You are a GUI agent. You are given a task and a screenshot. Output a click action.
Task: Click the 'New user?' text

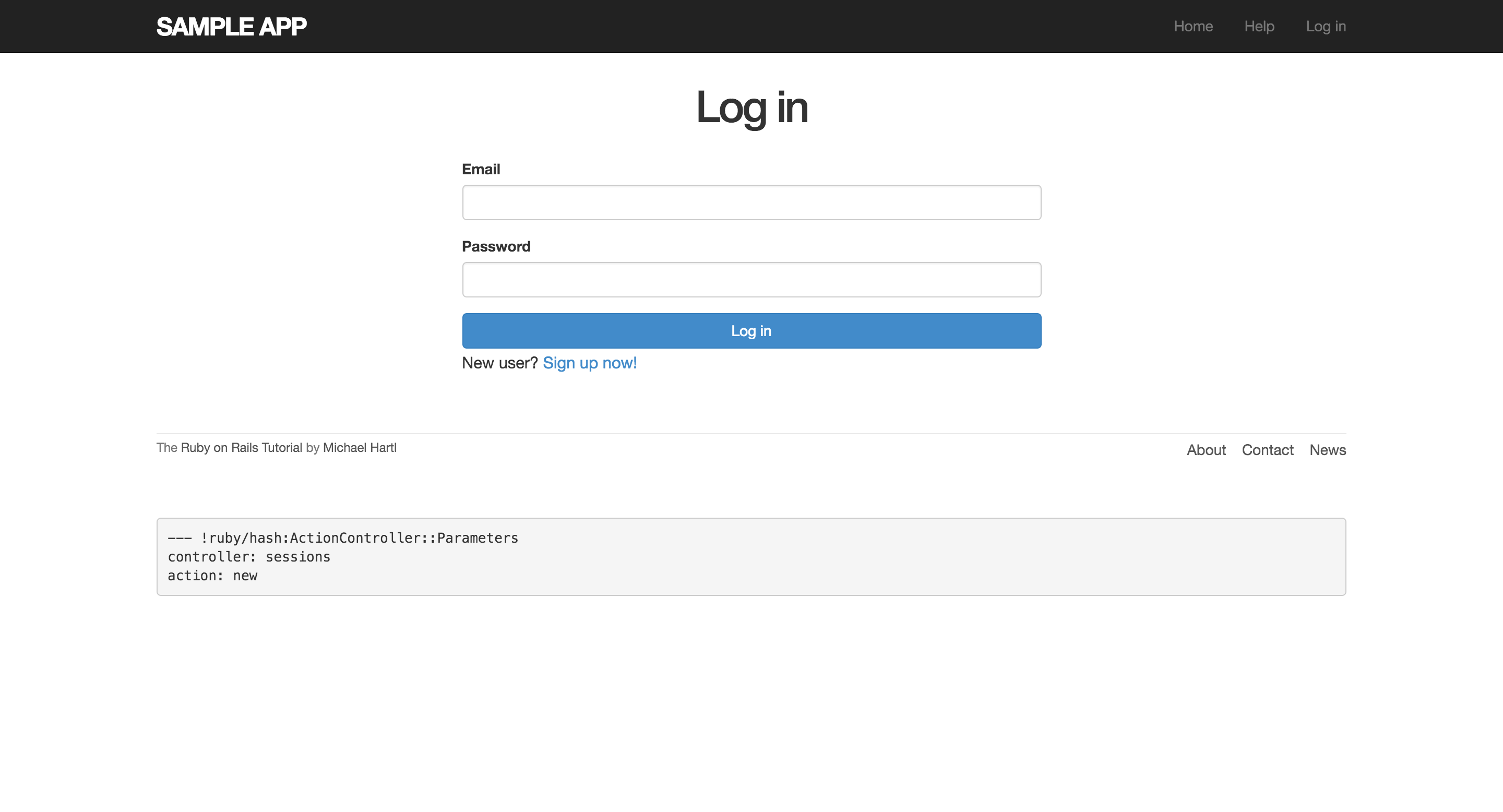499,363
